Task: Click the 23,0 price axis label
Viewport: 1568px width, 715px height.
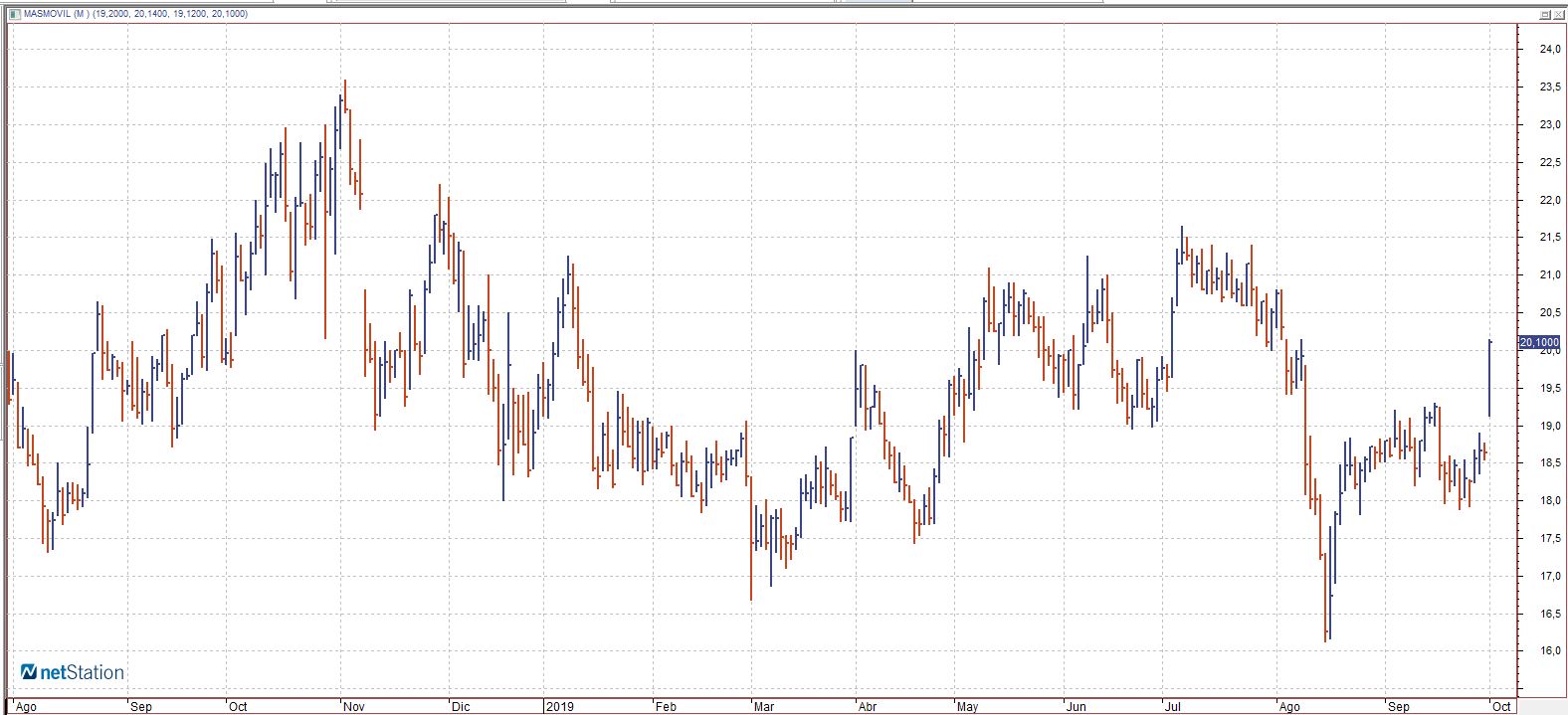Action: point(1550,125)
